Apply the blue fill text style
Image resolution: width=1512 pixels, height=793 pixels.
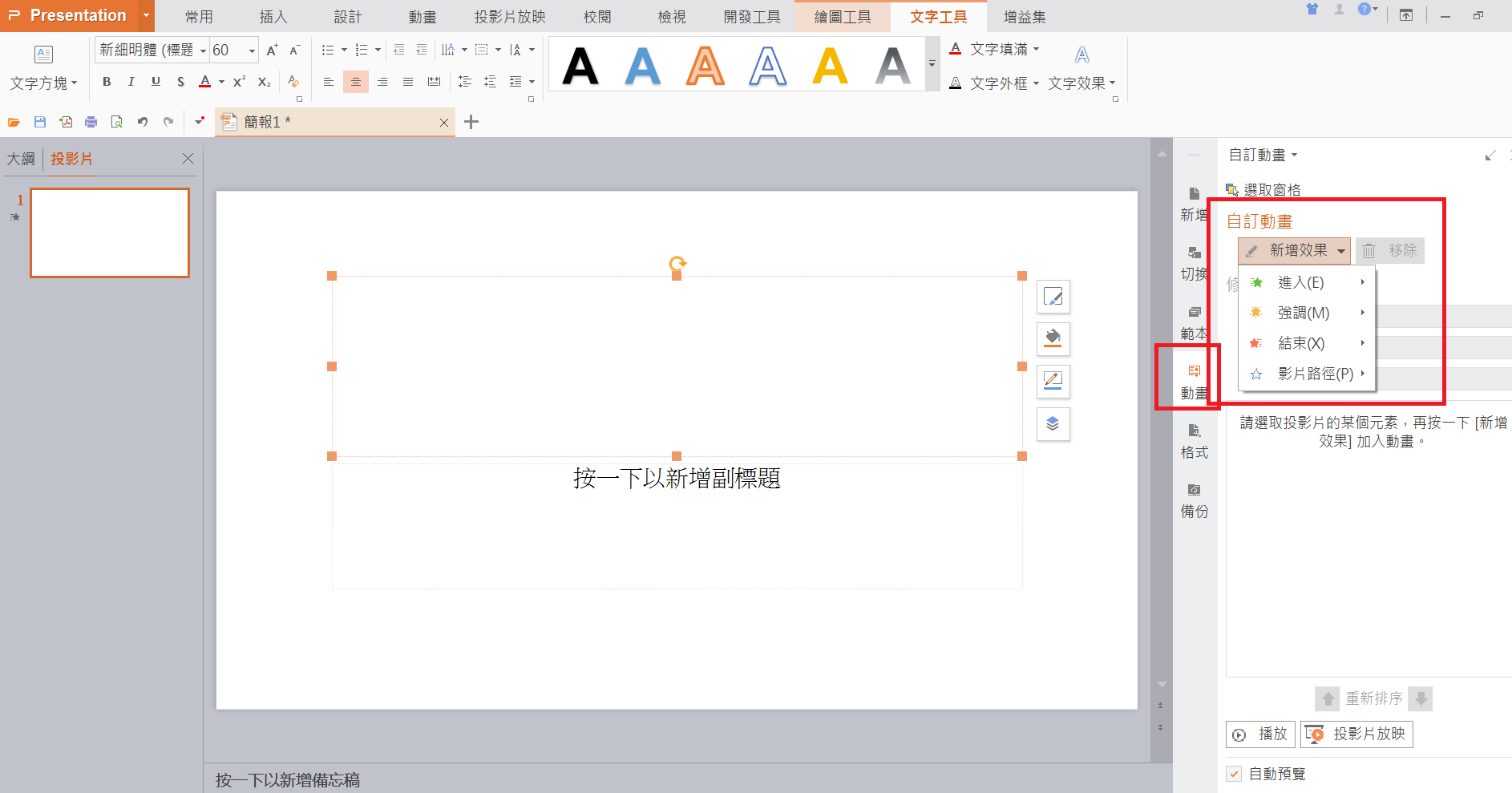pos(643,65)
